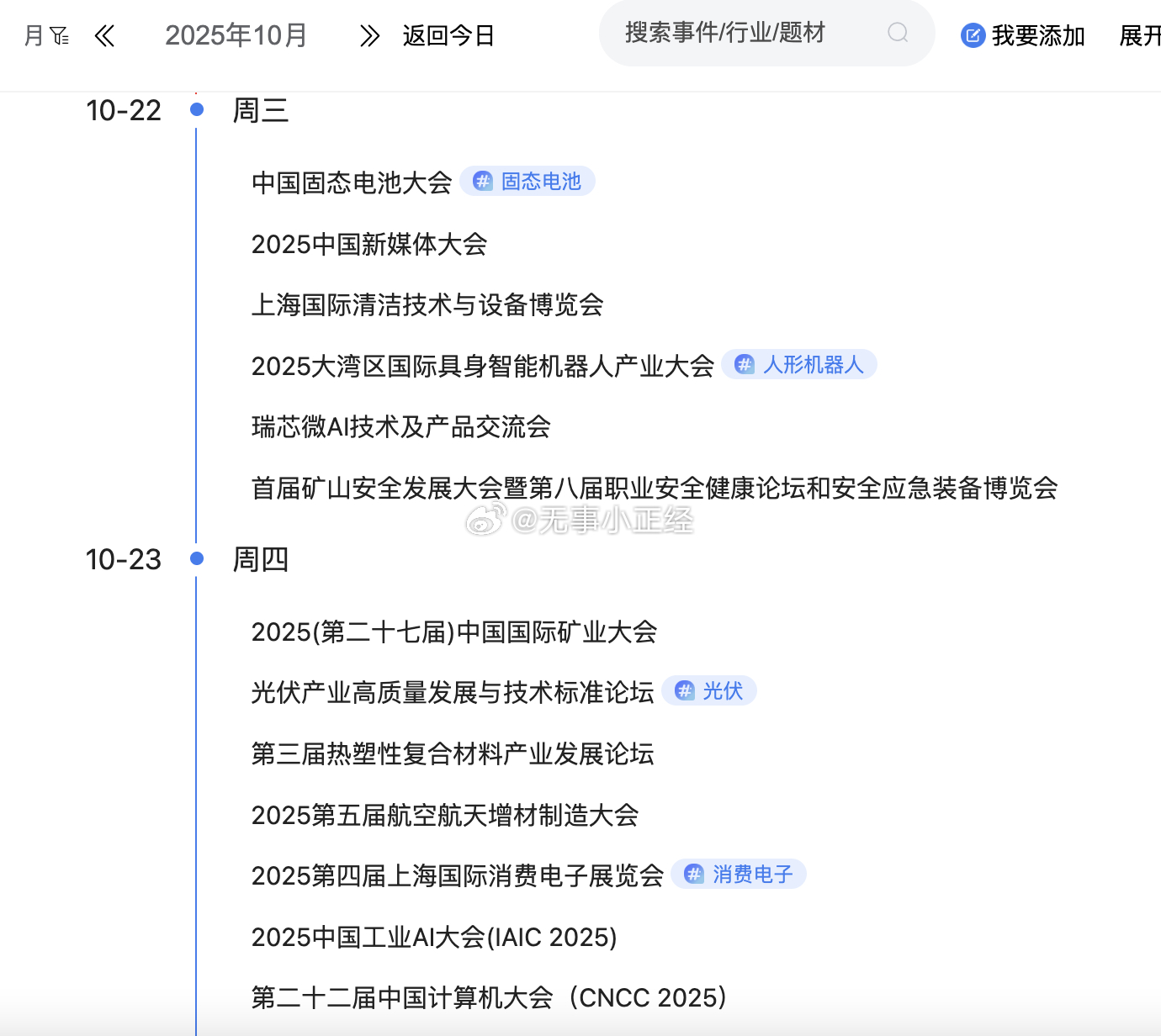1161x1036 pixels.
Task: Open event 2025第四届上海国际消费电子展览会
Action: pos(458,875)
